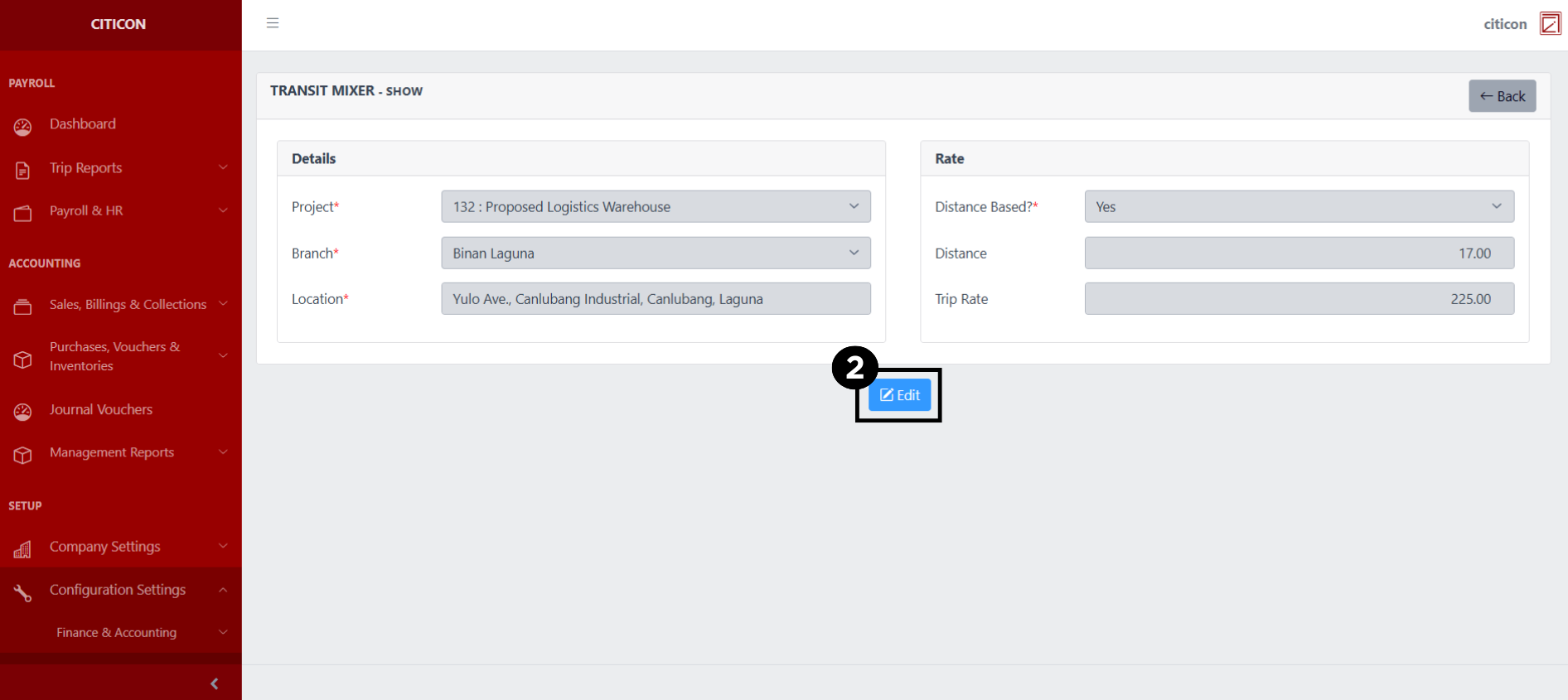Expand the Finance & Accounting submenu

[117, 633]
